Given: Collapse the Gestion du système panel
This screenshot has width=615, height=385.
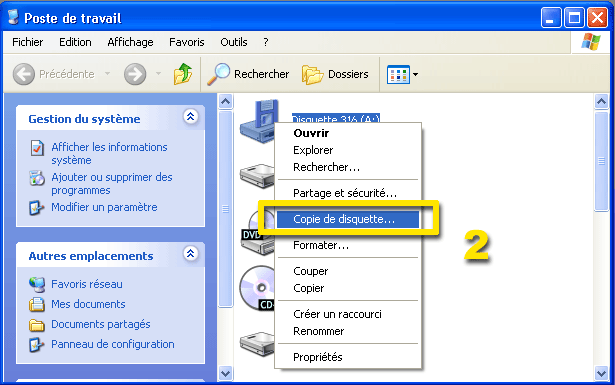Looking at the screenshot, I should 191,116.
